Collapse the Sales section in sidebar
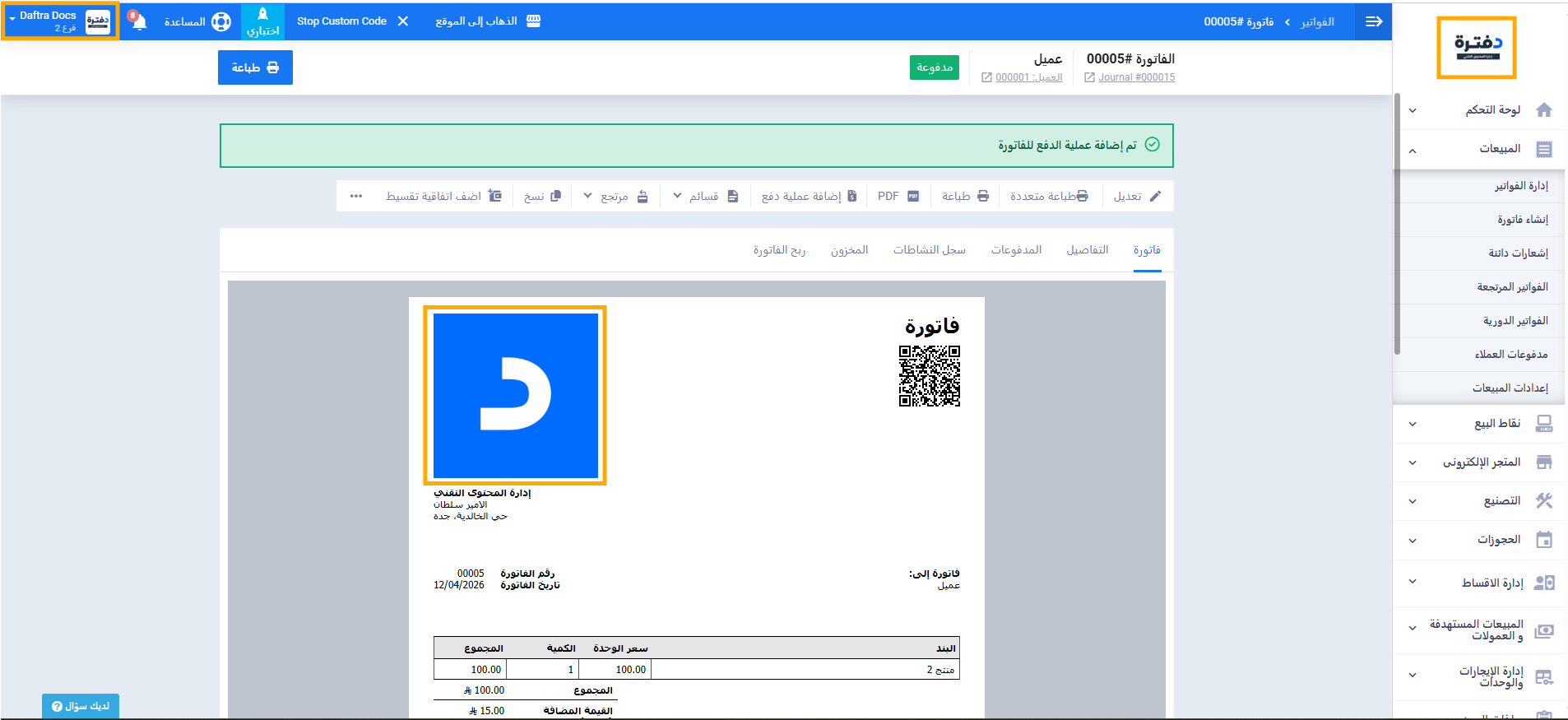 pos(1412,150)
